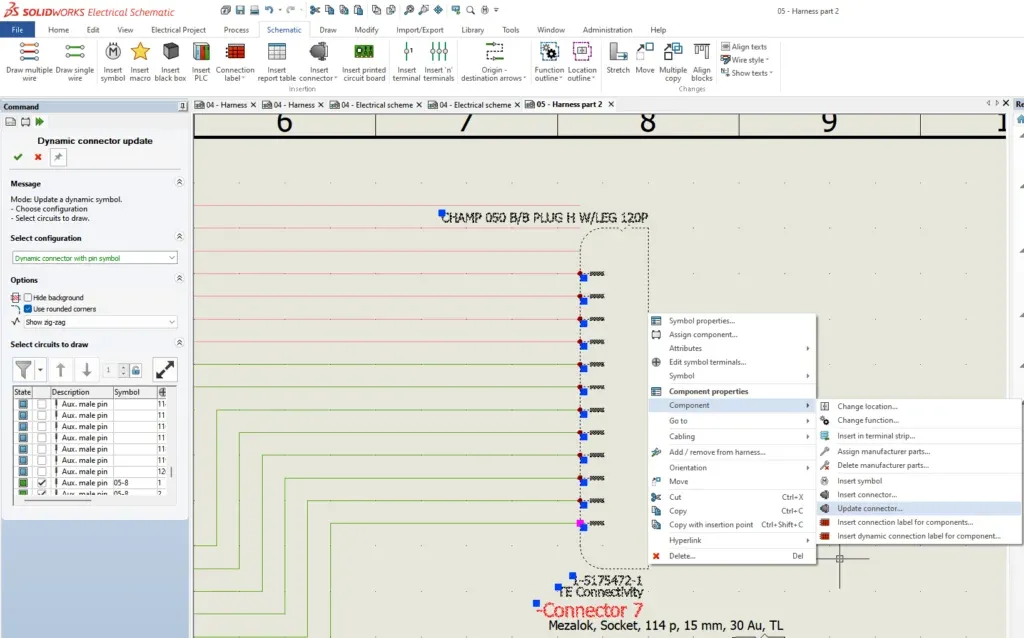This screenshot has height=638, width=1024.
Task: Click the pin icon in command panel
Action: pos(58,157)
